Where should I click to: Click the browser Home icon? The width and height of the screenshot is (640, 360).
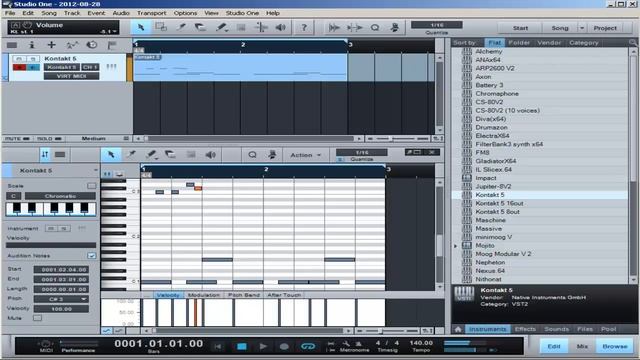[458, 329]
